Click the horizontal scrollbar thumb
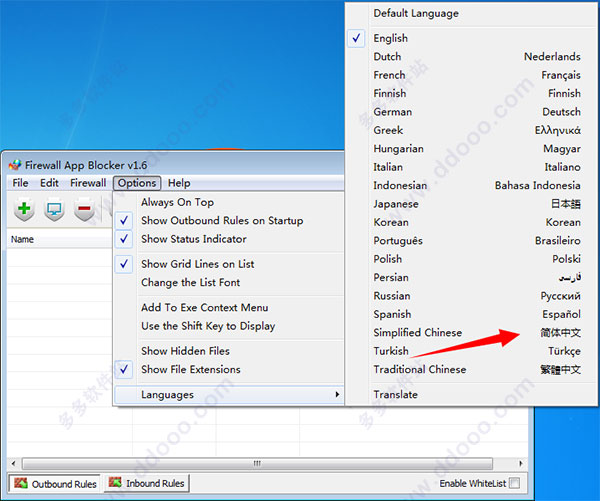 257,463
